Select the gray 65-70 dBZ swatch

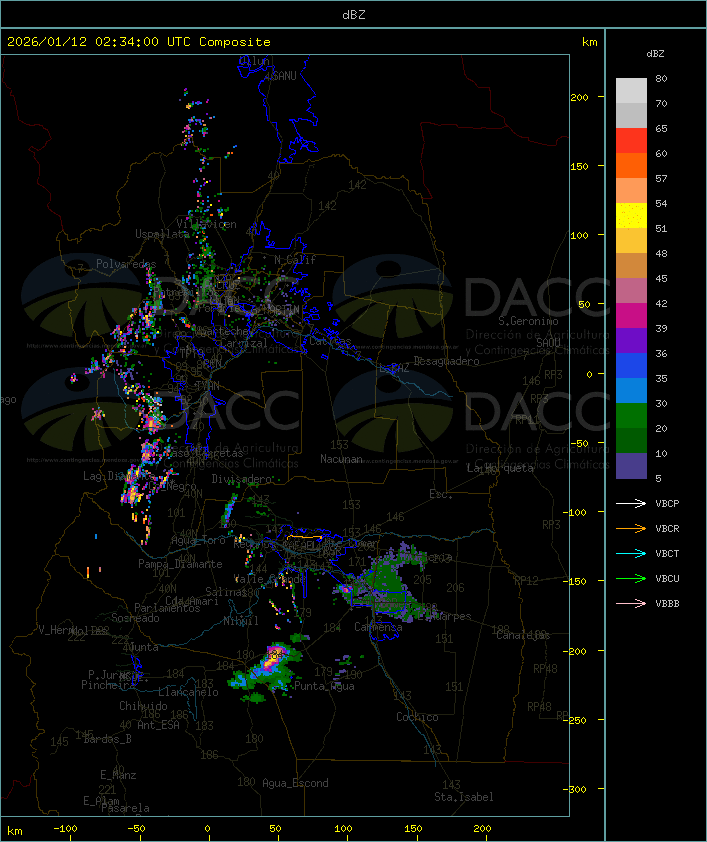pyautogui.click(x=631, y=115)
